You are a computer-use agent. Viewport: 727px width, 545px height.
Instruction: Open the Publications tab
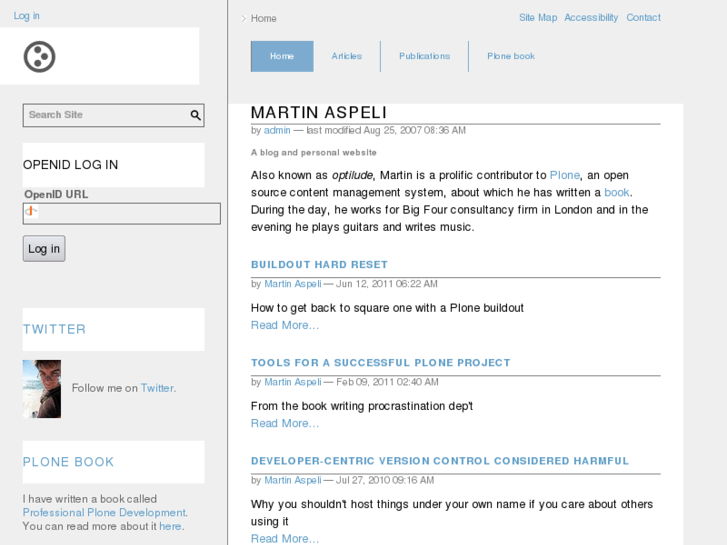[425, 56]
